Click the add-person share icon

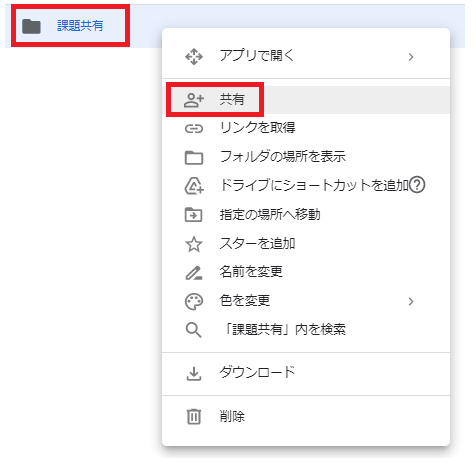pos(194,100)
